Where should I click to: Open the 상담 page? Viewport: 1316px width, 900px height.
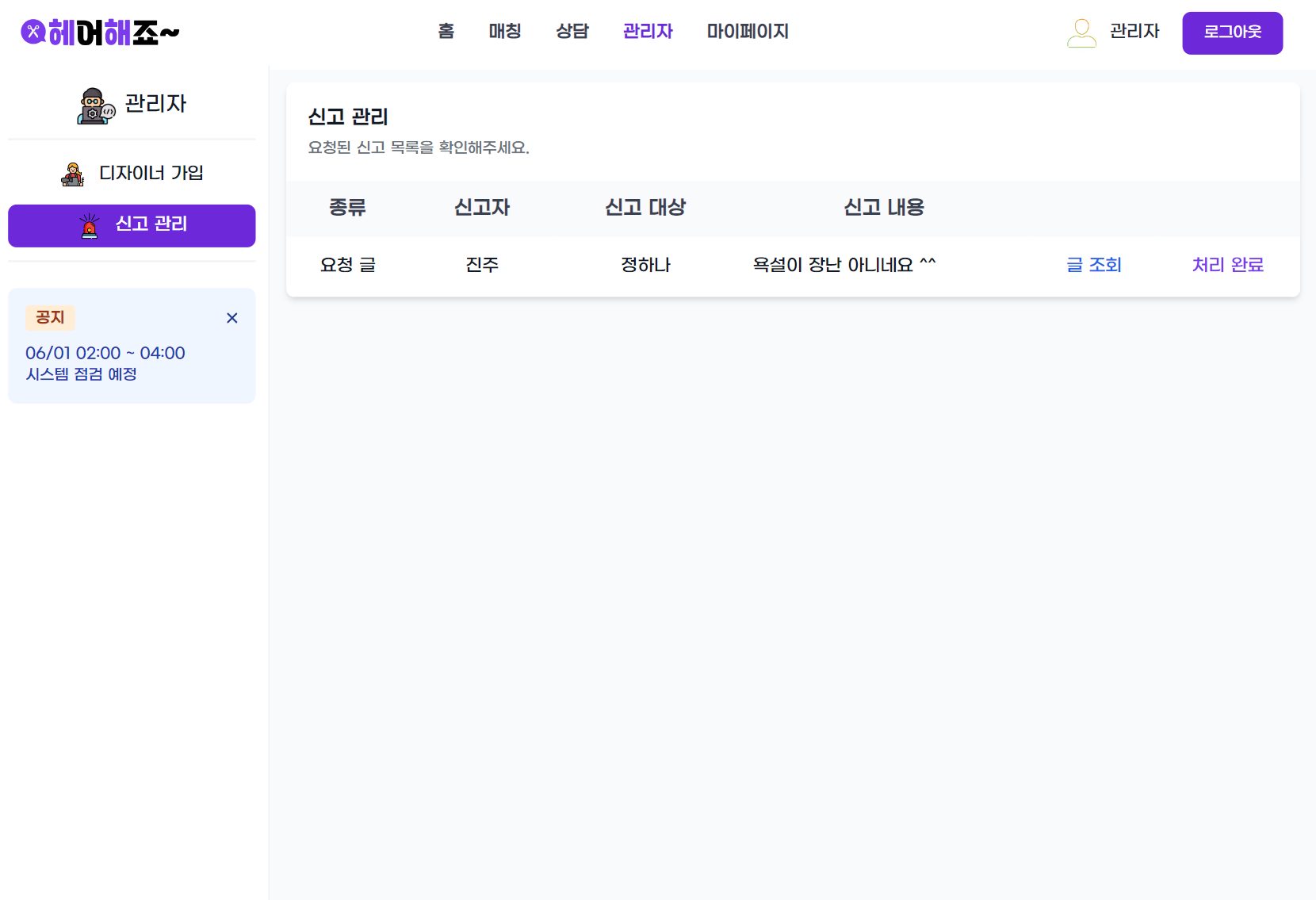click(x=572, y=32)
